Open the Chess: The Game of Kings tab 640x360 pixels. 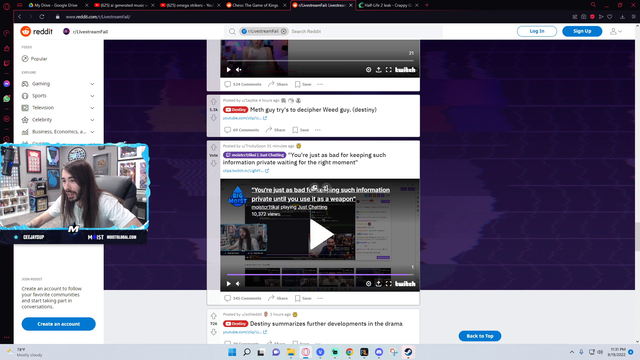point(256,5)
